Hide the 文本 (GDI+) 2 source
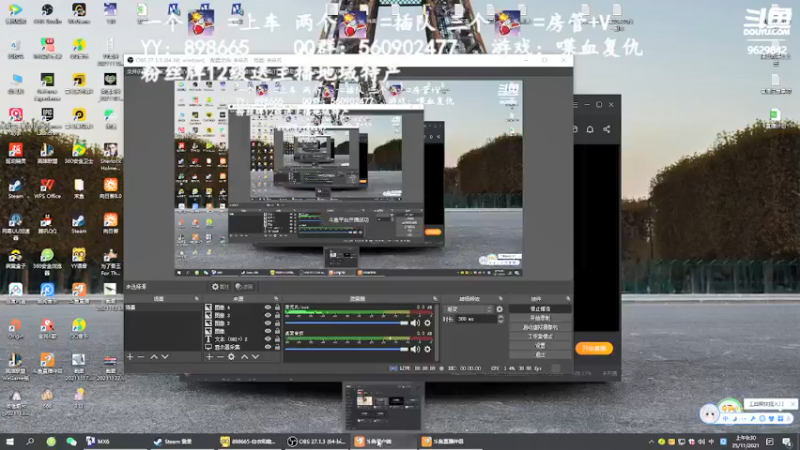The image size is (800, 450). point(268,339)
